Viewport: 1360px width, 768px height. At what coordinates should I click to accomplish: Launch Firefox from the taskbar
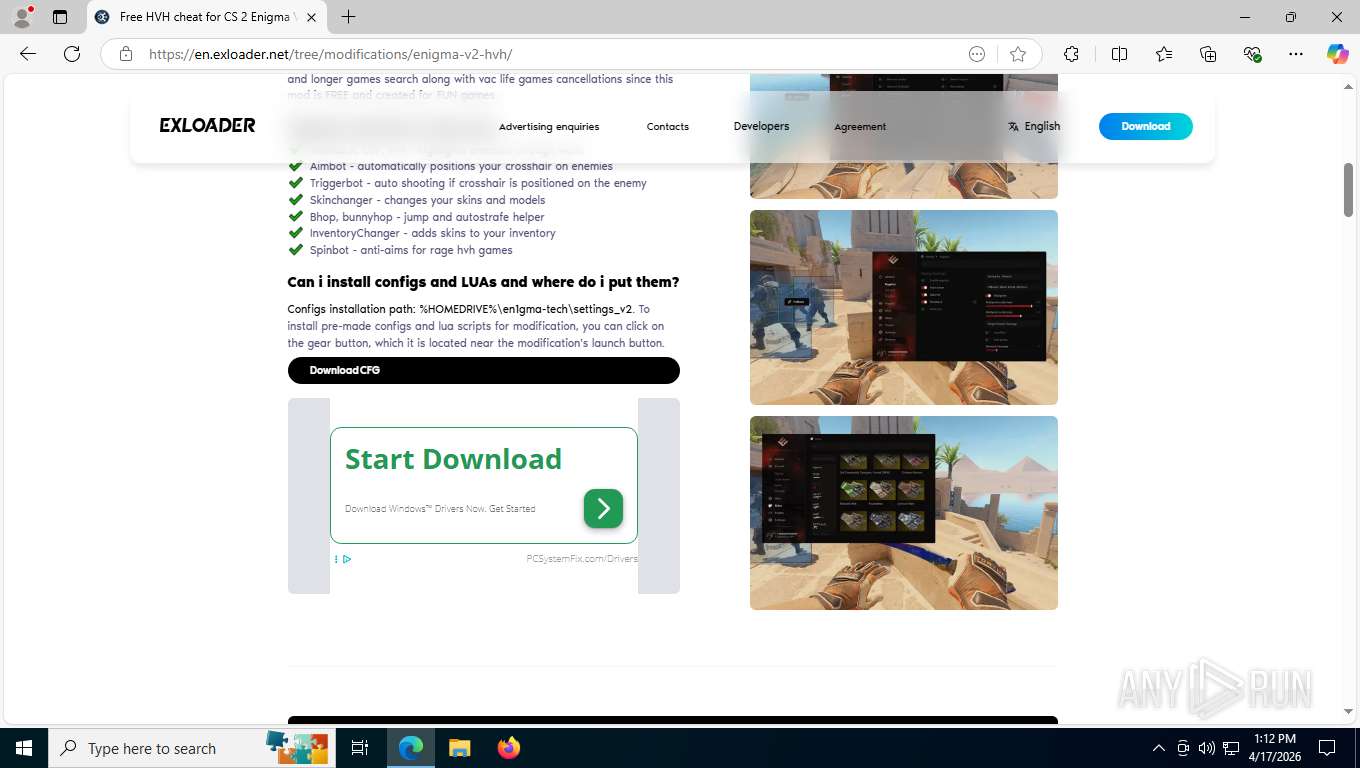coord(508,748)
